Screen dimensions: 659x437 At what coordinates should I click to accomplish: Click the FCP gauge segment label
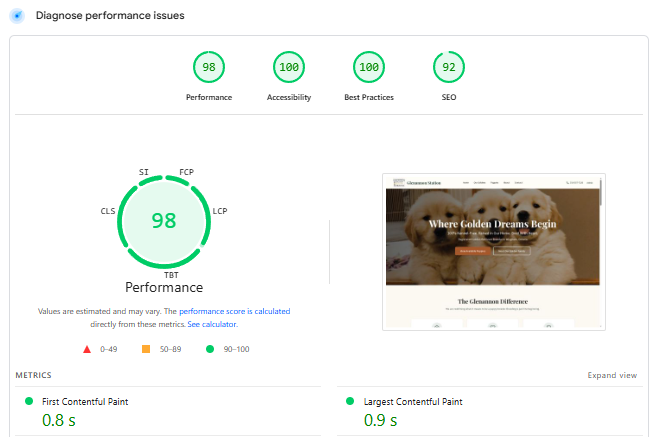pos(187,172)
